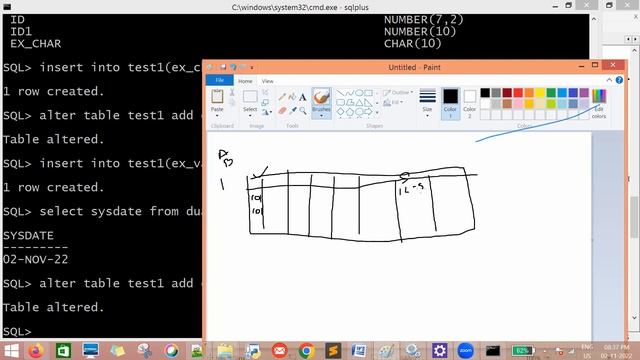Click the sqlplus cmd window scroll-up arrow
This screenshot has height=360, width=640.
point(594,19)
